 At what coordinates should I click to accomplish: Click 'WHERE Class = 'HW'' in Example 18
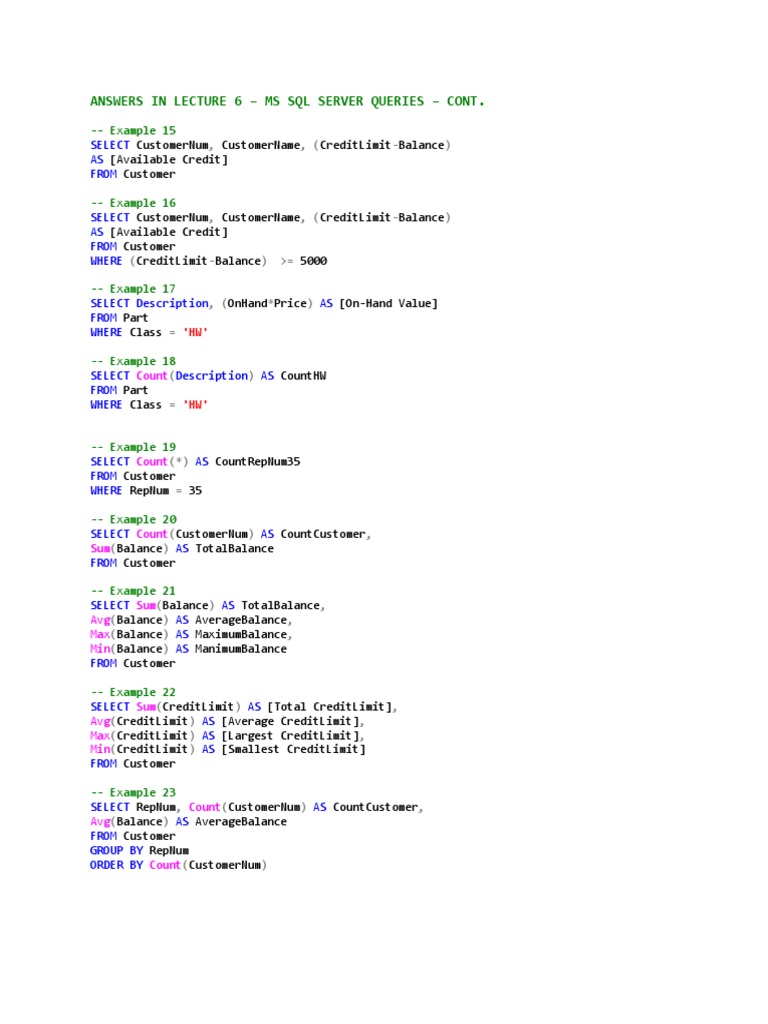150,405
